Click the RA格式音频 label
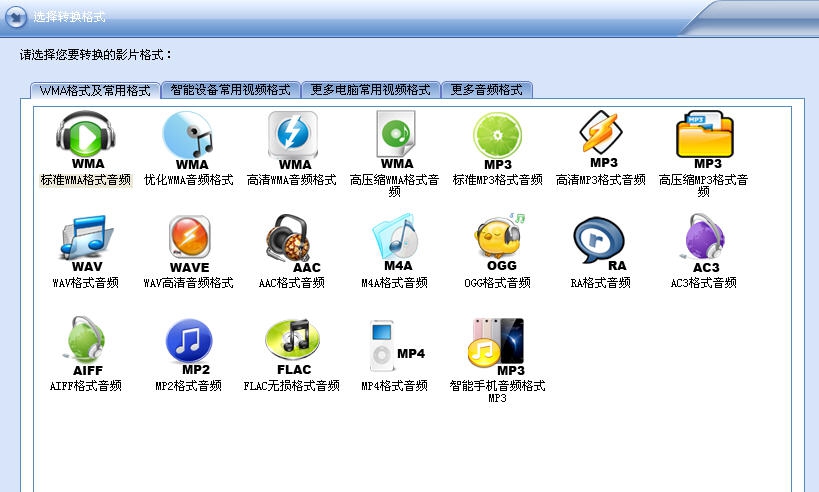The width and height of the screenshot is (819, 492). coord(601,283)
